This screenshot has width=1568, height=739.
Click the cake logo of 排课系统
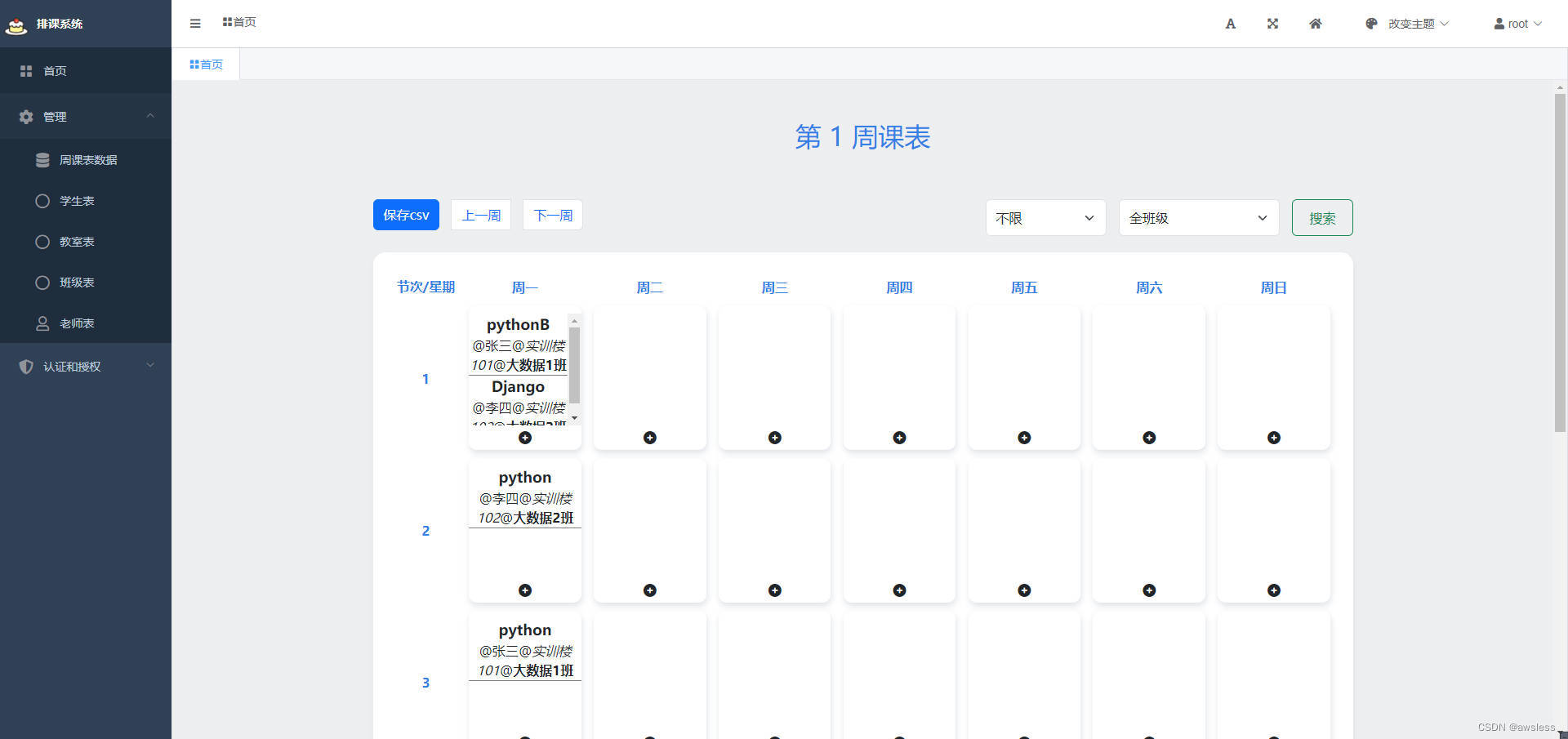[16, 25]
